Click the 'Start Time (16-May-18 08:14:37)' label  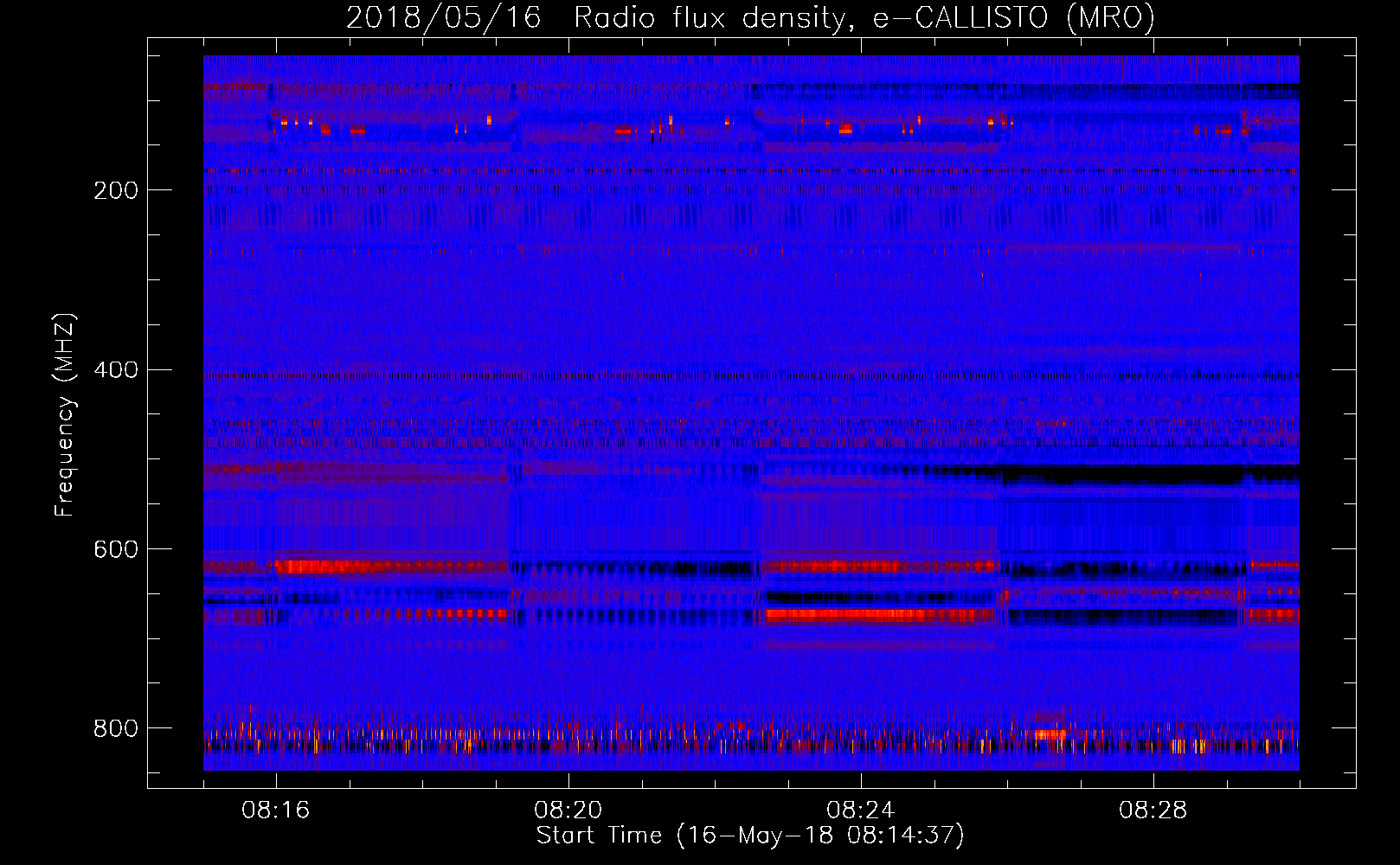point(750,836)
